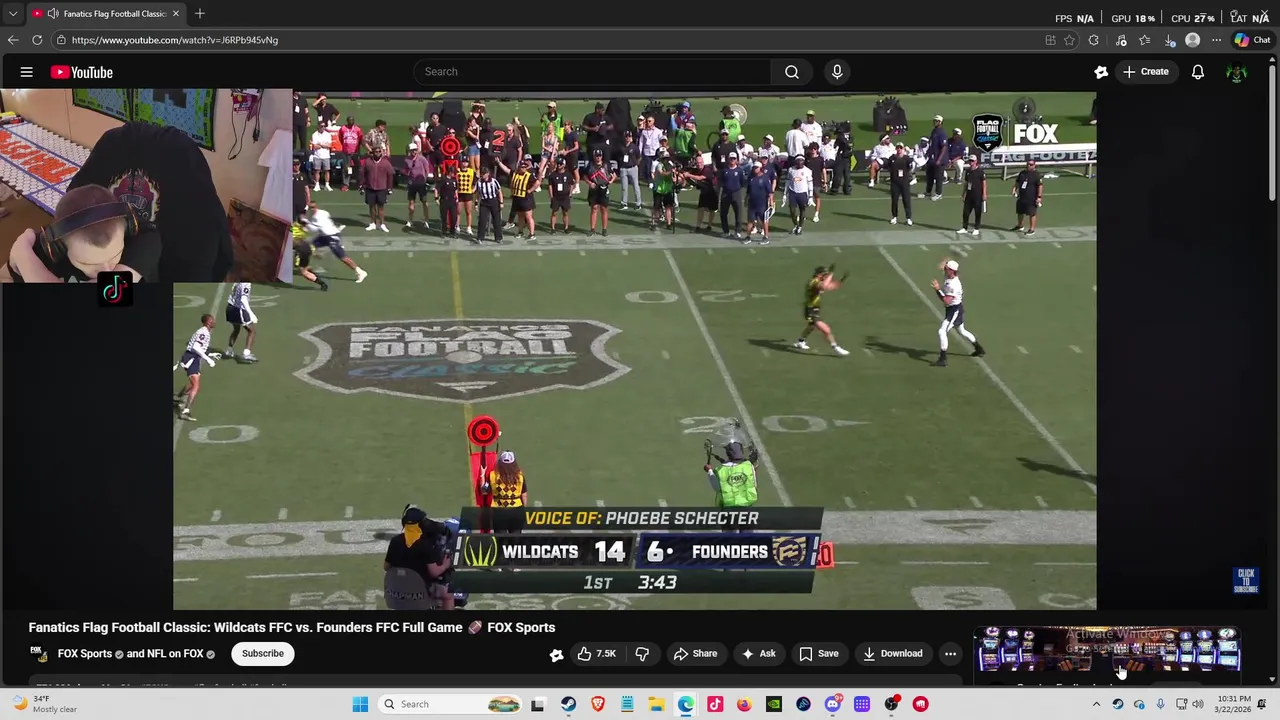The image size is (1280, 720).
Task: Open a new browser tab
Action: (199, 14)
